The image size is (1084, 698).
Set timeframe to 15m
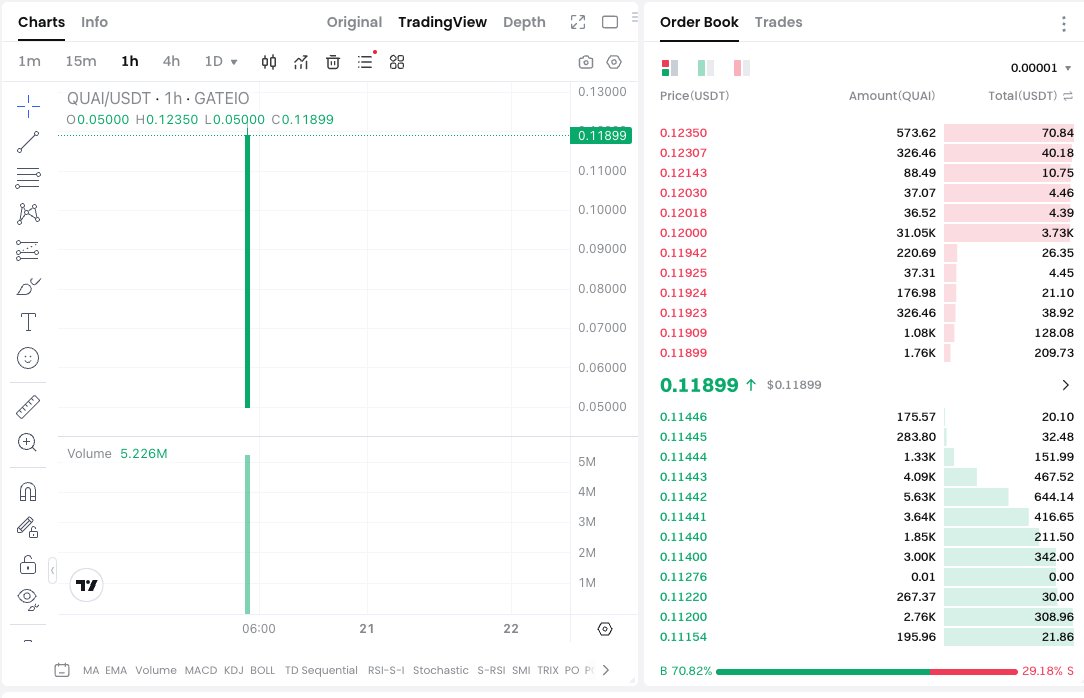[x=81, y=62]
